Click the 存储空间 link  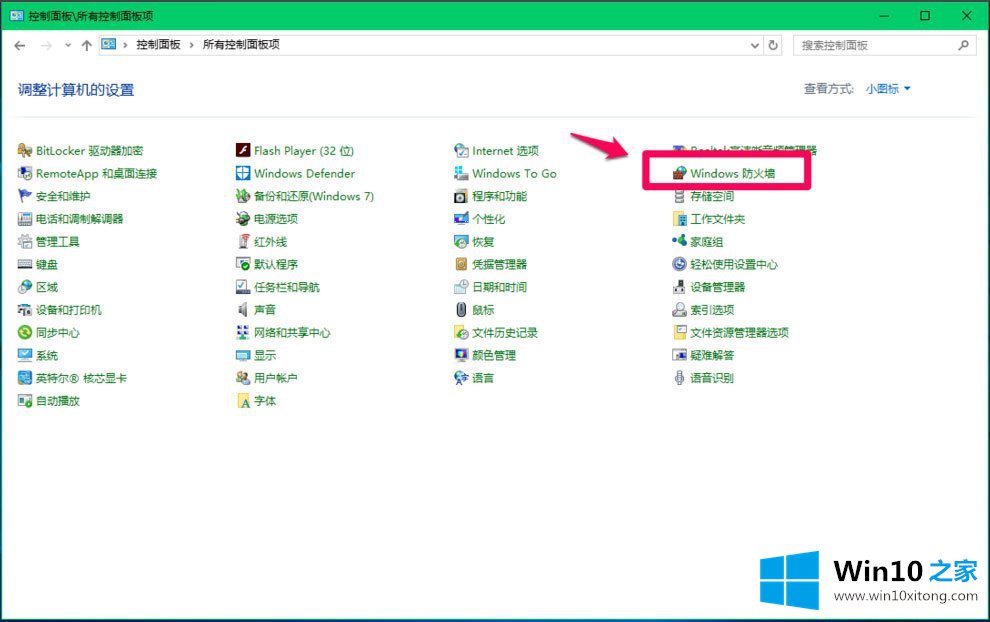(x=712, y=196)
